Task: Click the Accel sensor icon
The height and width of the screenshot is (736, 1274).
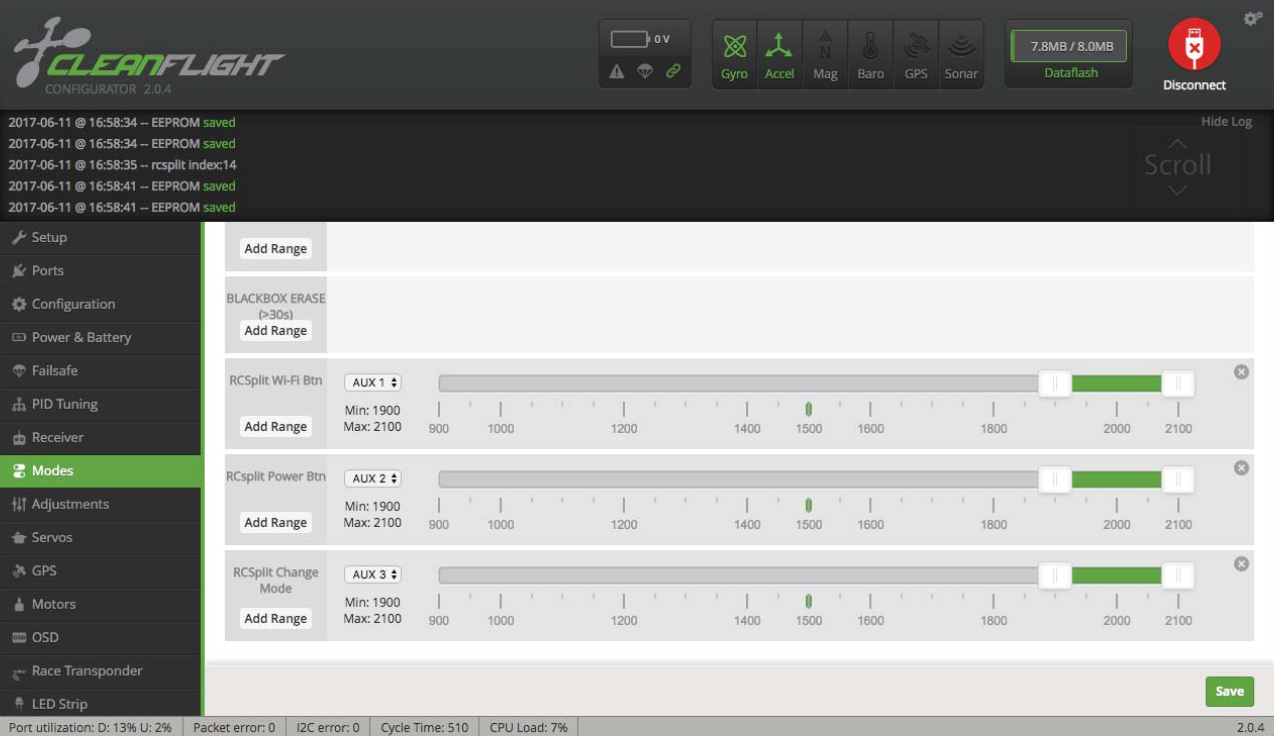Action: (x=779, y=55)
